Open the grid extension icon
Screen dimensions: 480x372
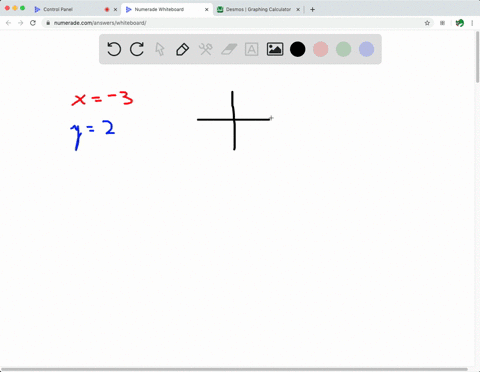click(x=442, y=23)
